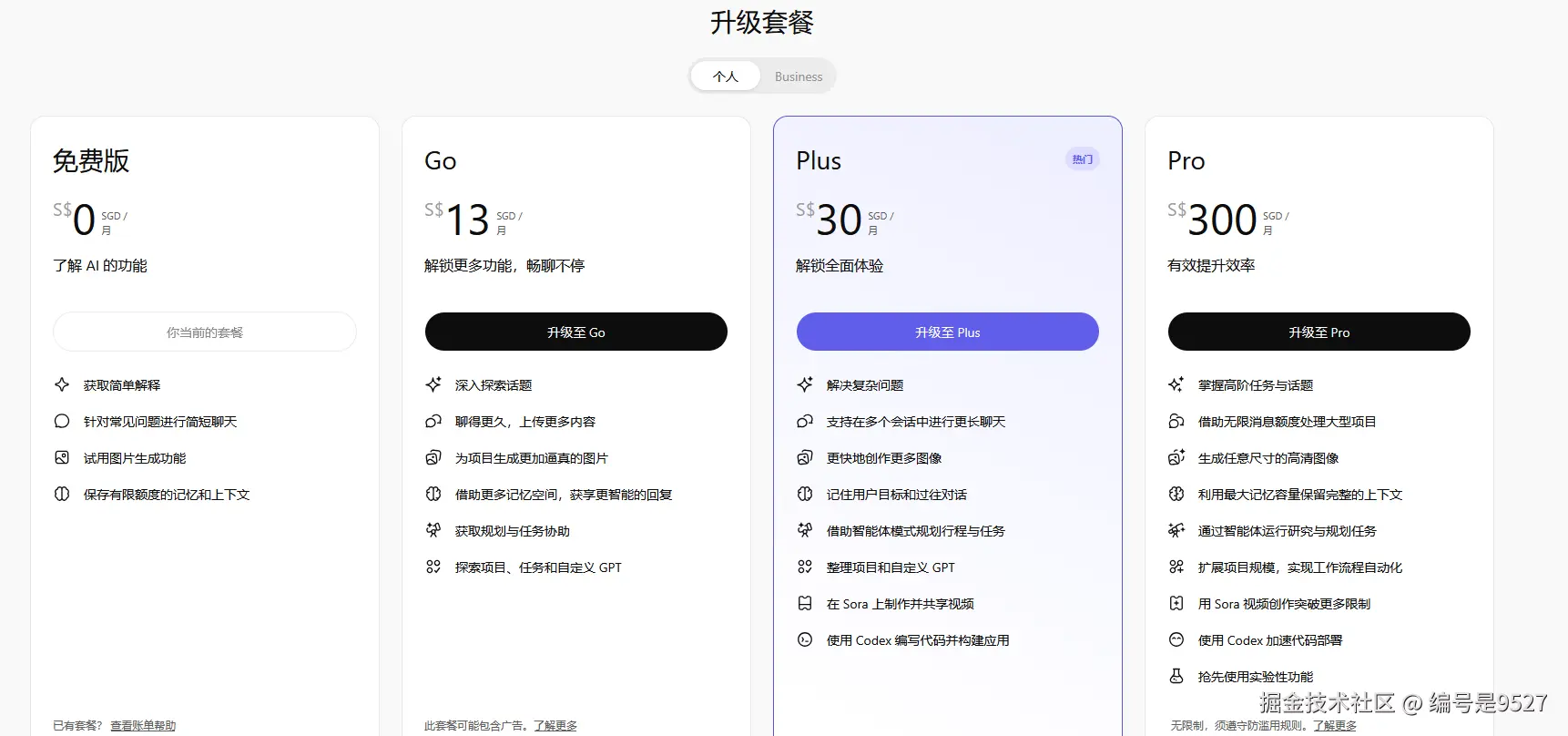Click the S$13 price on Go card
Image resolution: width=1568 pixels, height=736 pixels.
(x=457, y=220)
